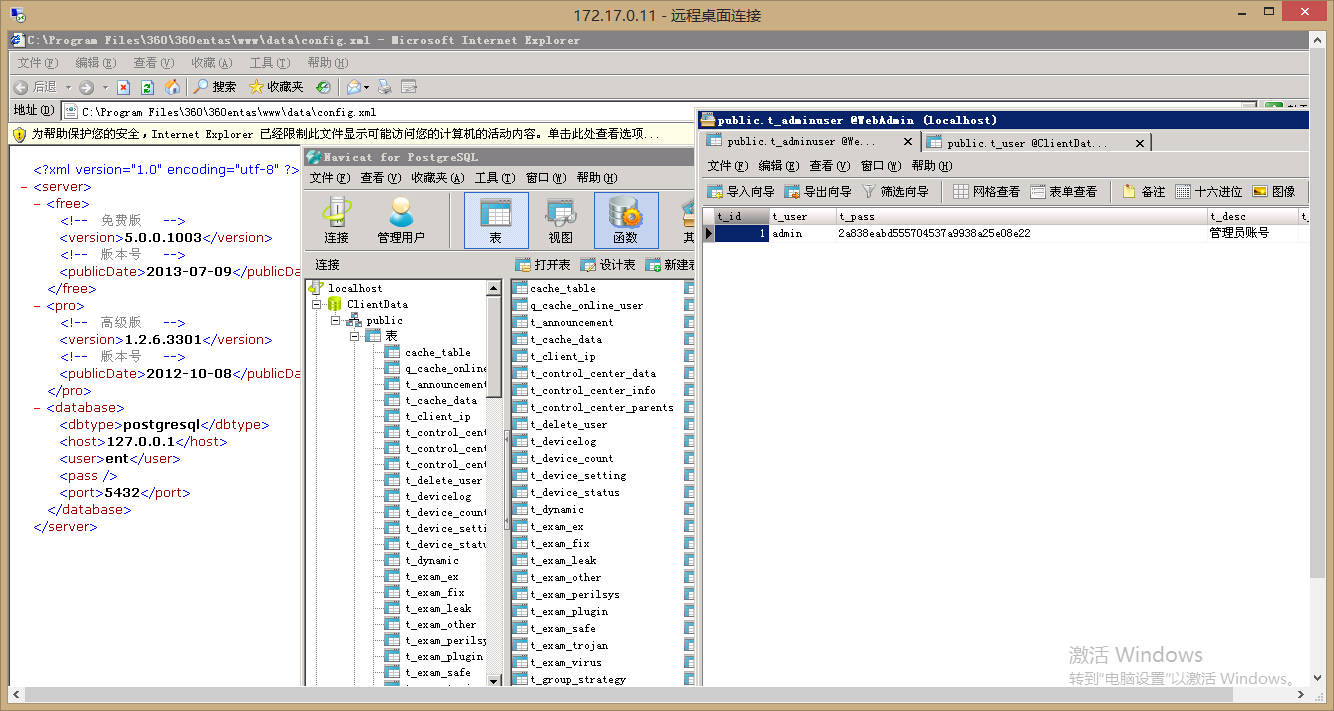
Task: Collapse the ClientData database node
Action: [x=316, y=304]
